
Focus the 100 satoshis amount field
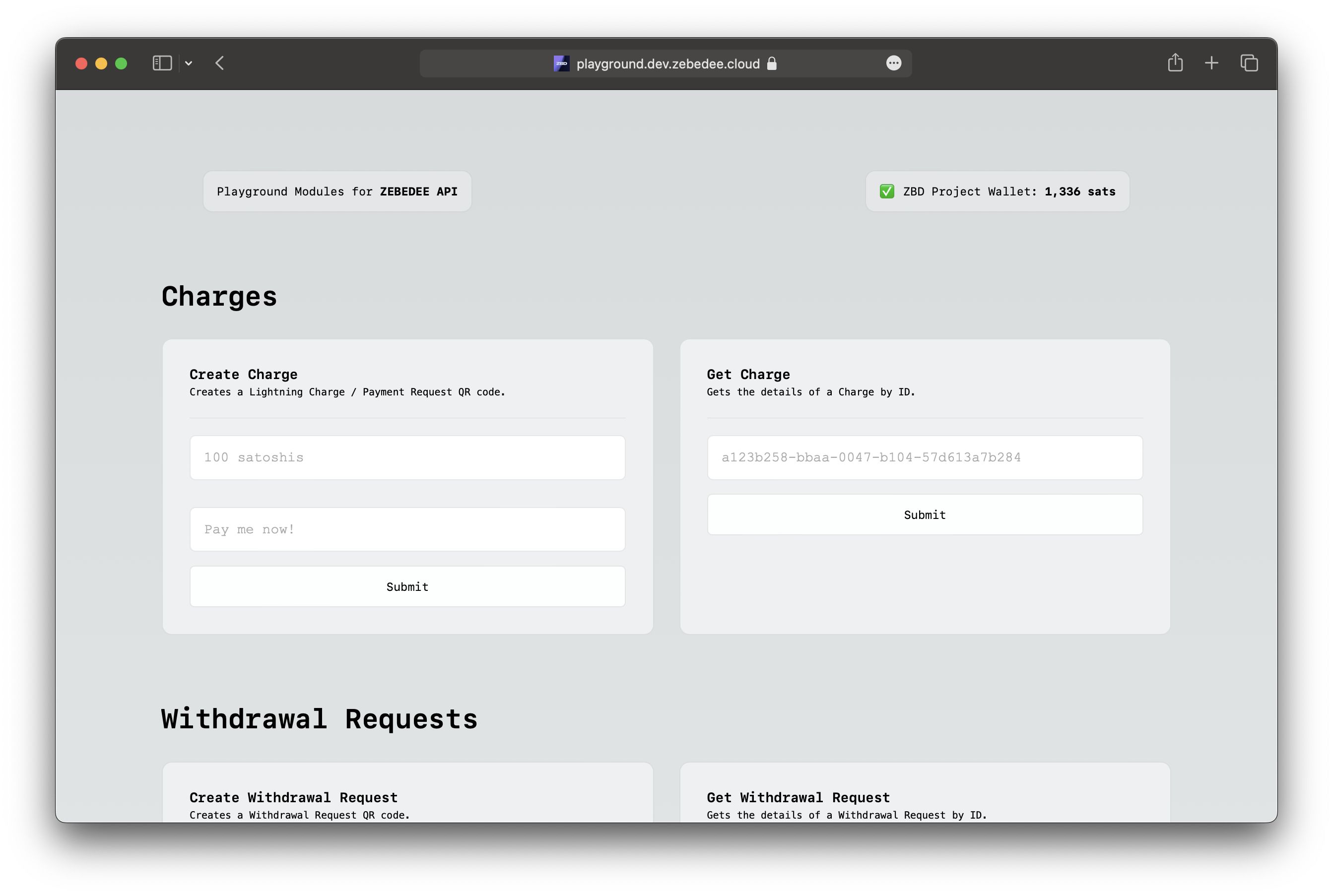tap(407, 457)
